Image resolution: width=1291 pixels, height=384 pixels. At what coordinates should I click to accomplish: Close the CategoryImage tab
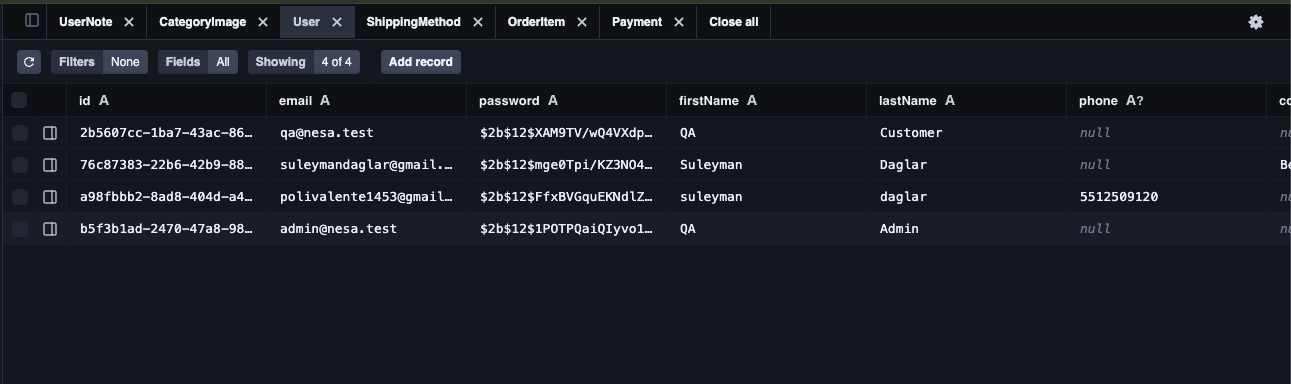(263, 21)
